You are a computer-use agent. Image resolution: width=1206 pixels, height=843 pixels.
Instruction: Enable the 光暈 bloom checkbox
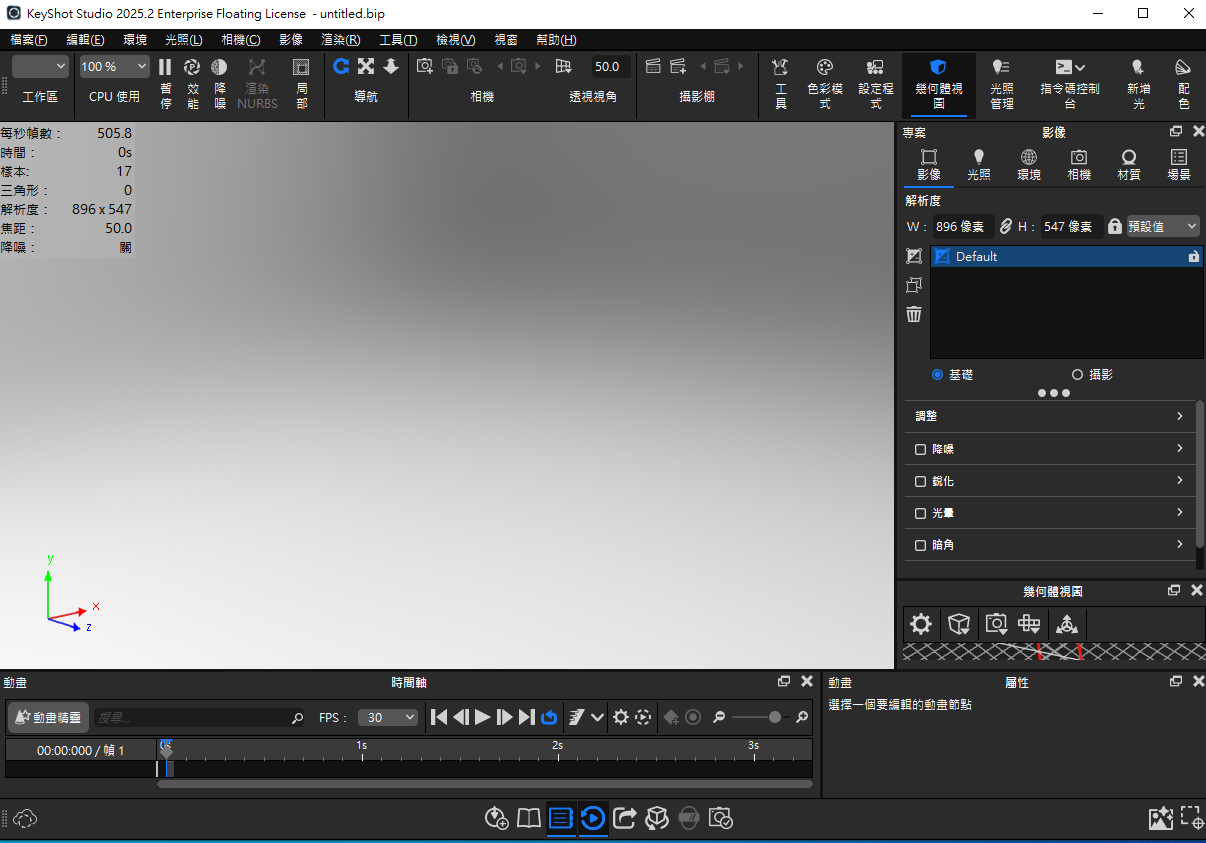click(920, 513)
